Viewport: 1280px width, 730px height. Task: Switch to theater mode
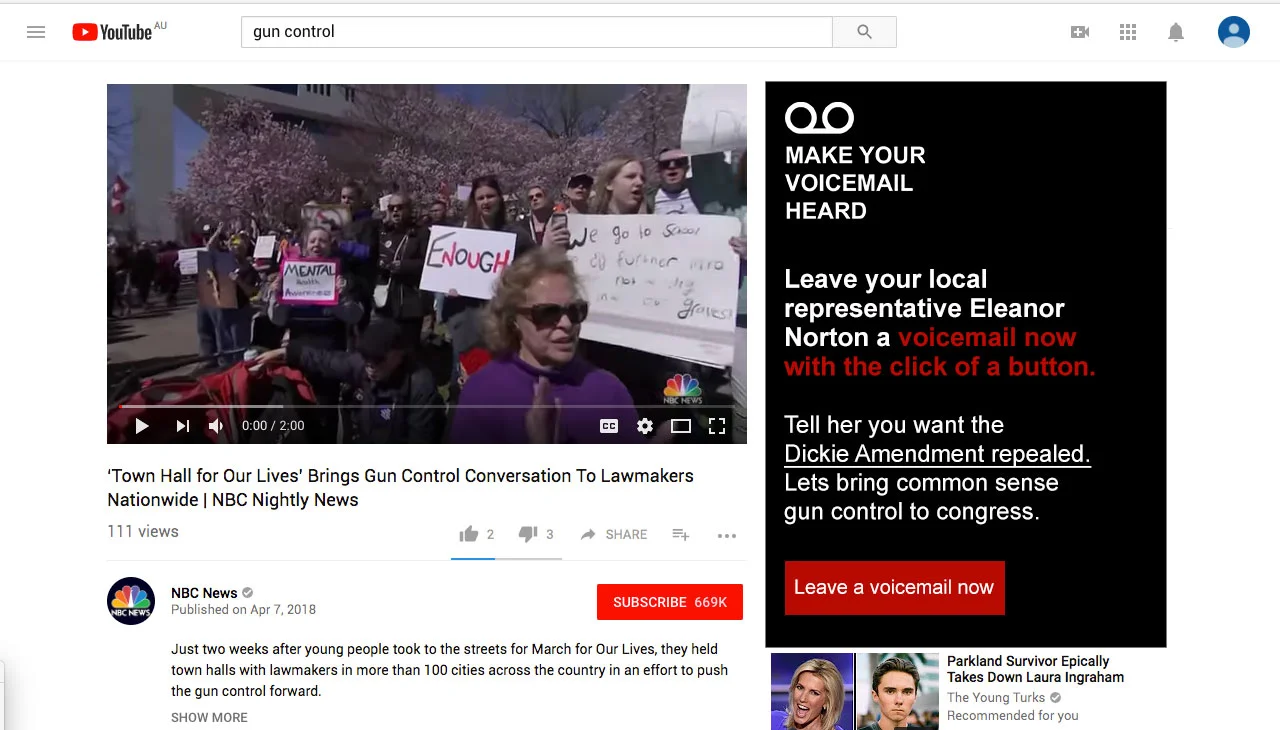point(681,426)
